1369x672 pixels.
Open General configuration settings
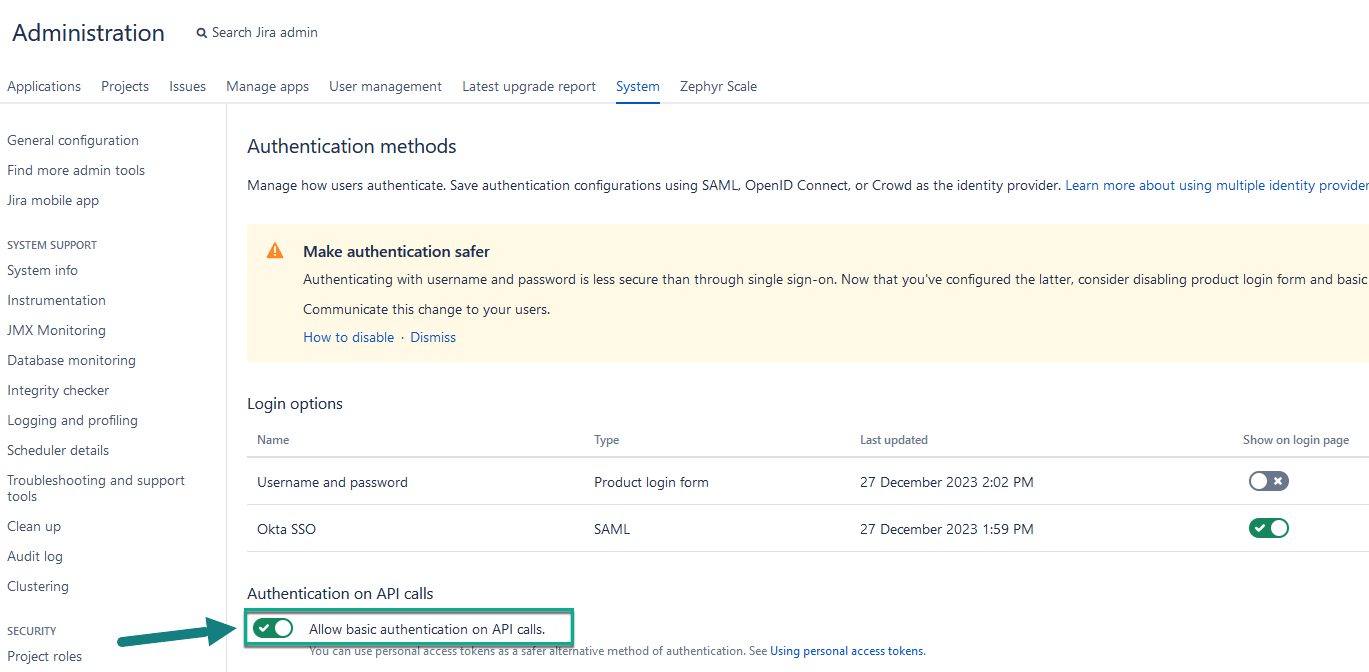click(72, 140)
